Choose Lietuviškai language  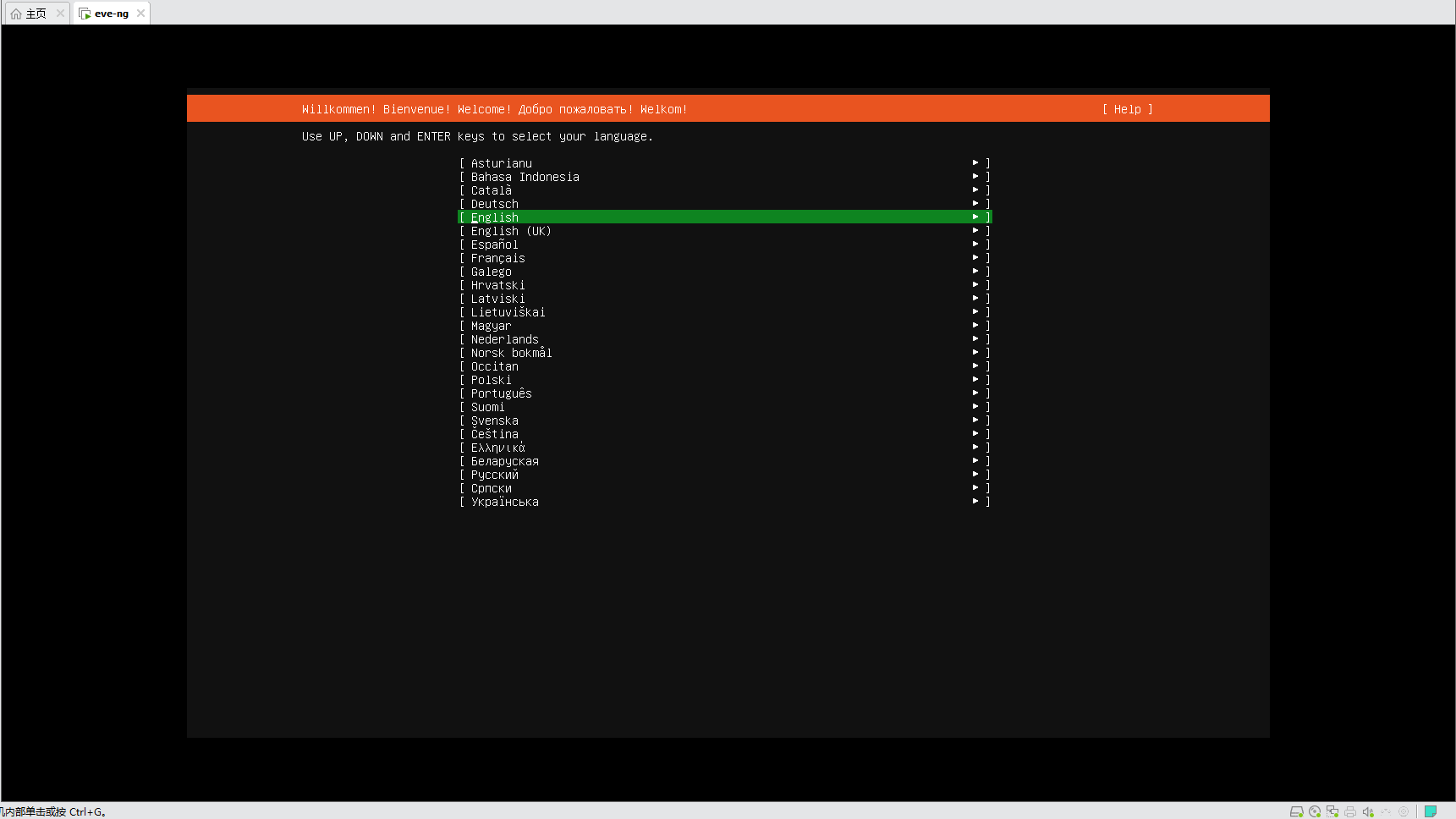(x=724, y=312)
